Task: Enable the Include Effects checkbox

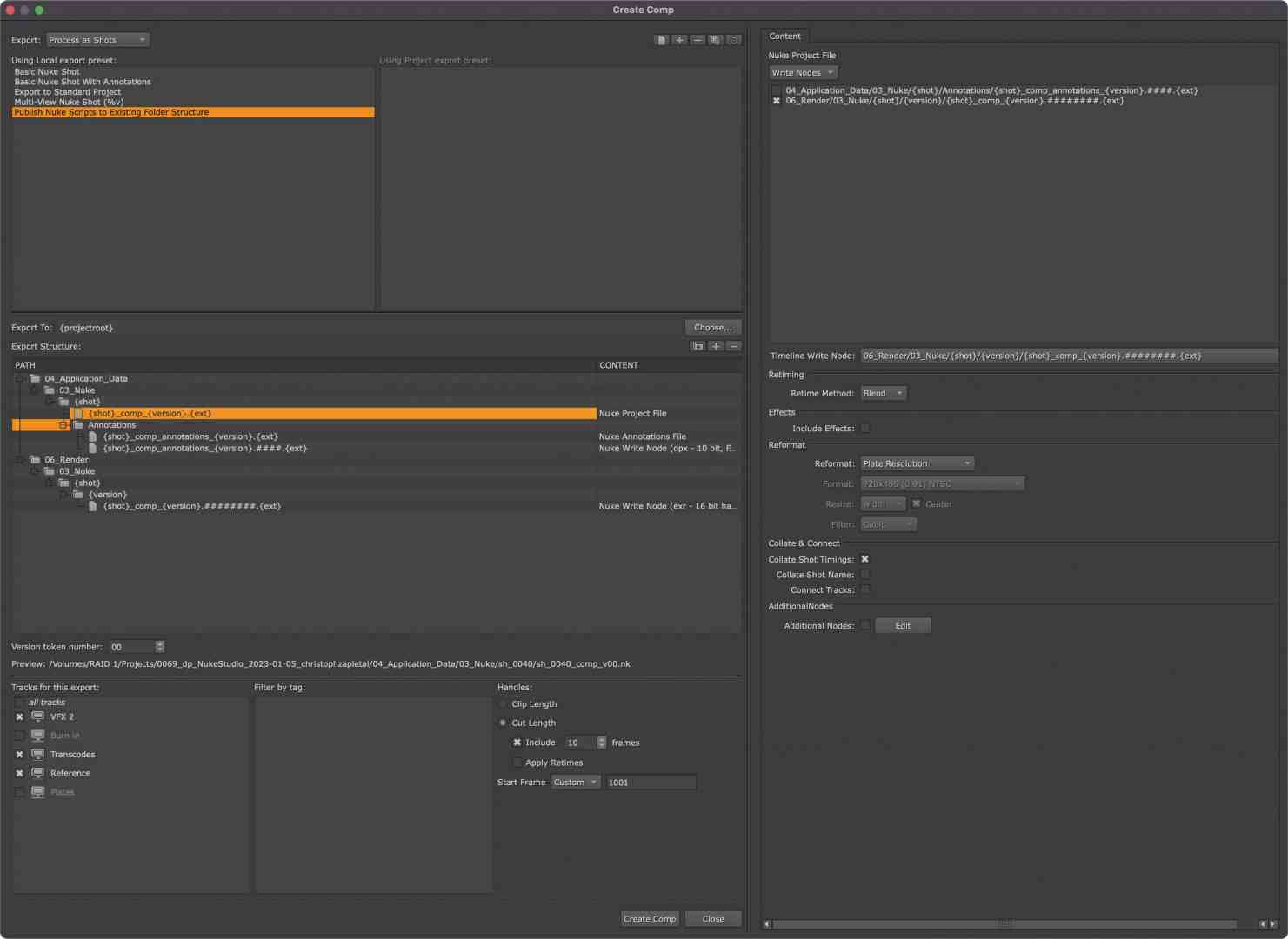Action: pyautogui.click(x=865, y=429)
